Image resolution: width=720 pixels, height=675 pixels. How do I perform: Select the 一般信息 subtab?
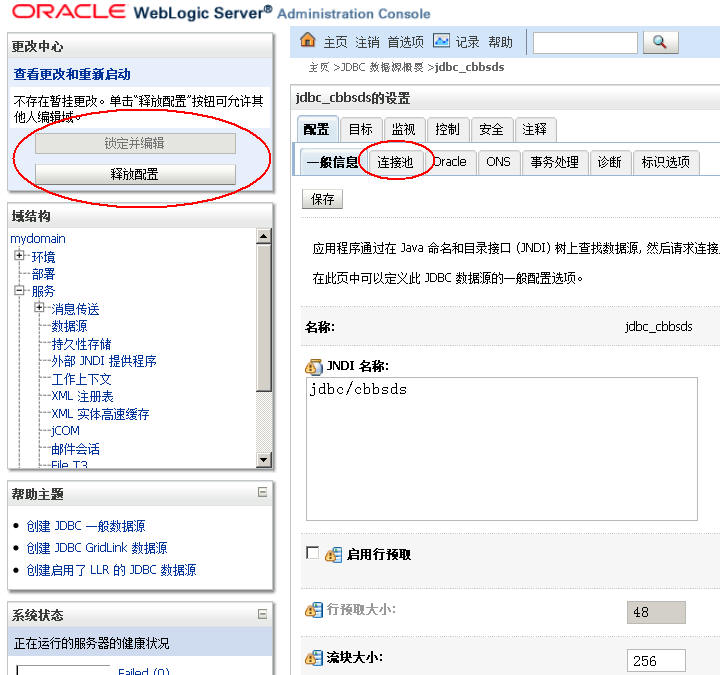[x=332, y=162]
